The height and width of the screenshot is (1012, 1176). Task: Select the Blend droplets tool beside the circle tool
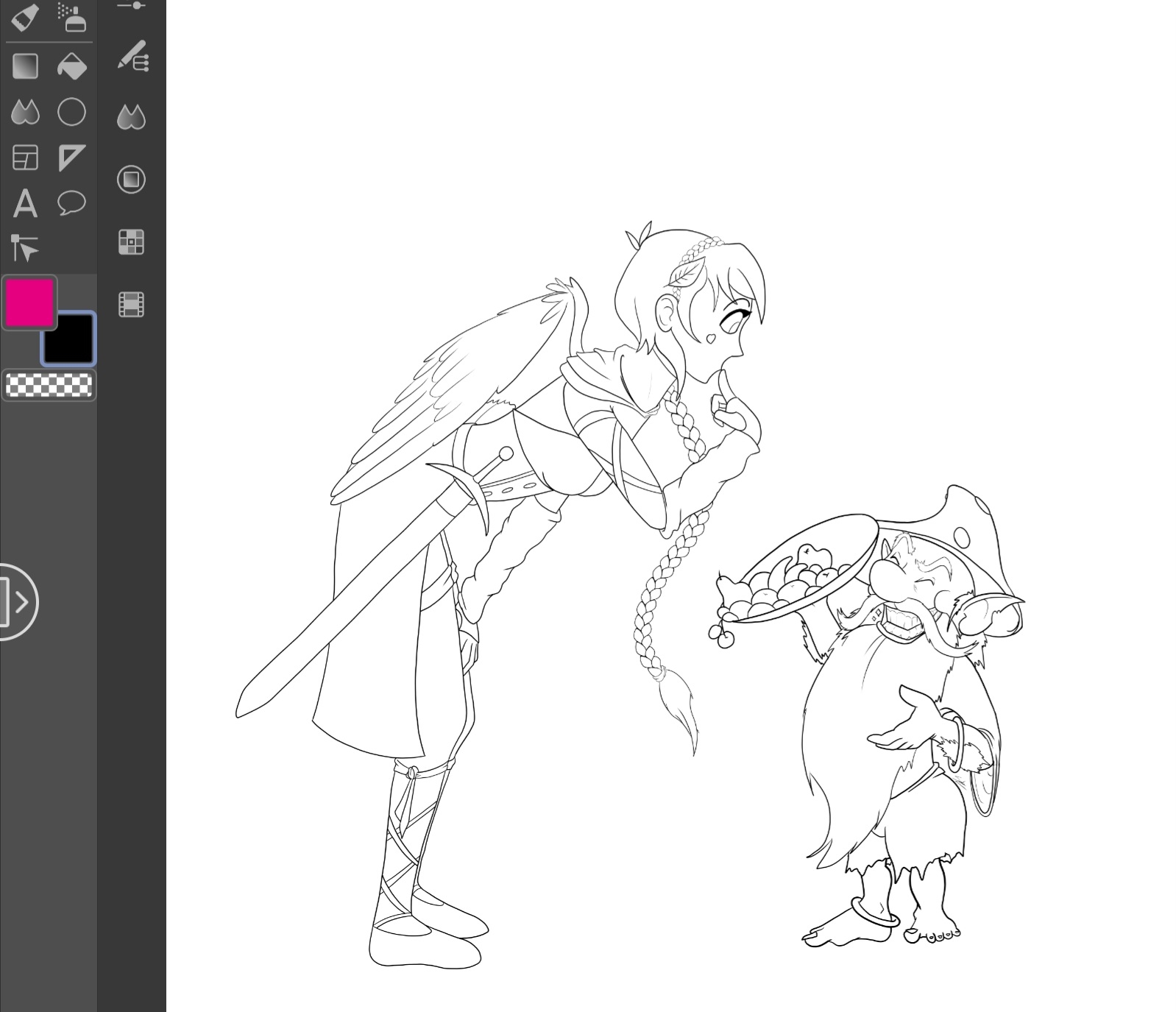pyautogui.click(x=25, y=113)
